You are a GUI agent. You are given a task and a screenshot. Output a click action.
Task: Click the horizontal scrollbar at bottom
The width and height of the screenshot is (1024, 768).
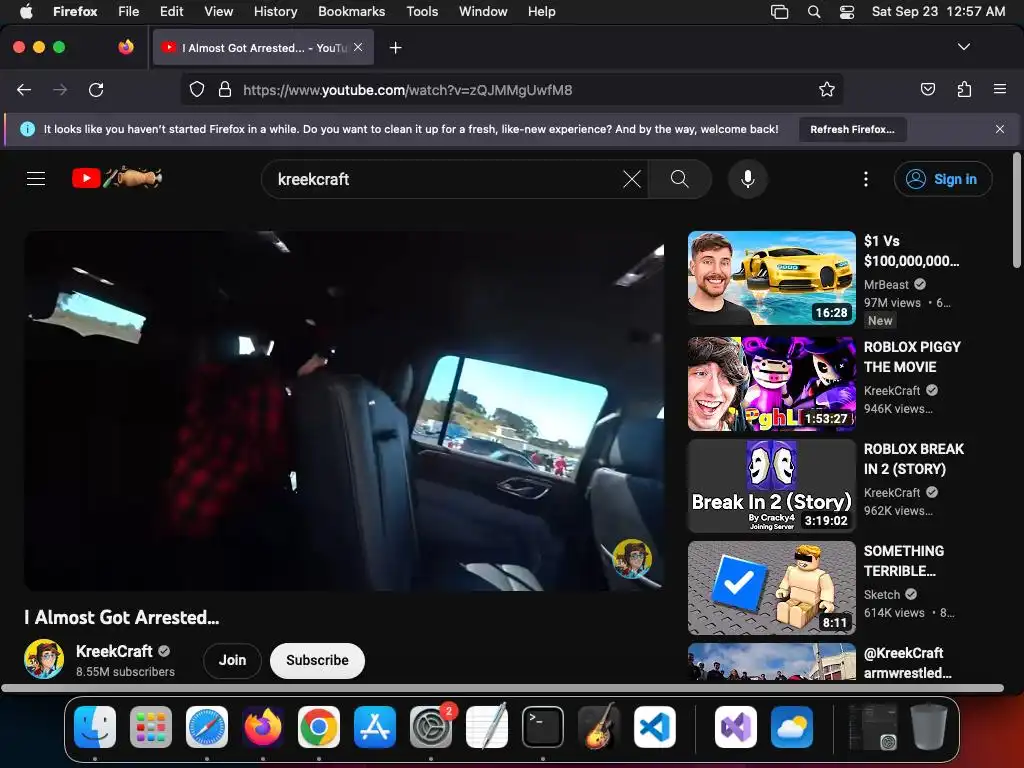(502, 688)
